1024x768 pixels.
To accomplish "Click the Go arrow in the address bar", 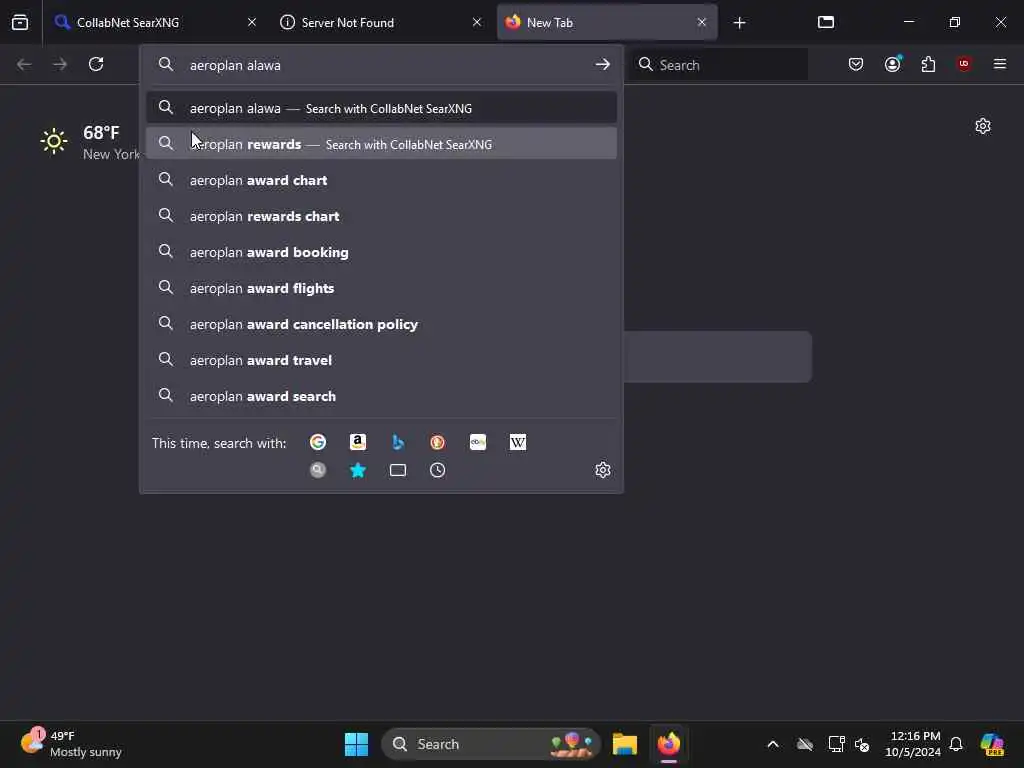I will coord(602,64).
